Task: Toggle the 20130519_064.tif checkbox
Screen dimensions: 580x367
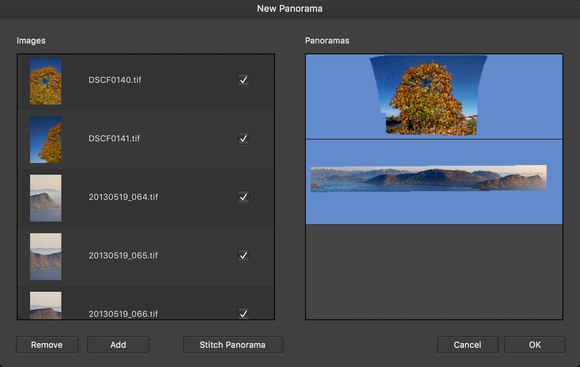Action: (243, 197)
